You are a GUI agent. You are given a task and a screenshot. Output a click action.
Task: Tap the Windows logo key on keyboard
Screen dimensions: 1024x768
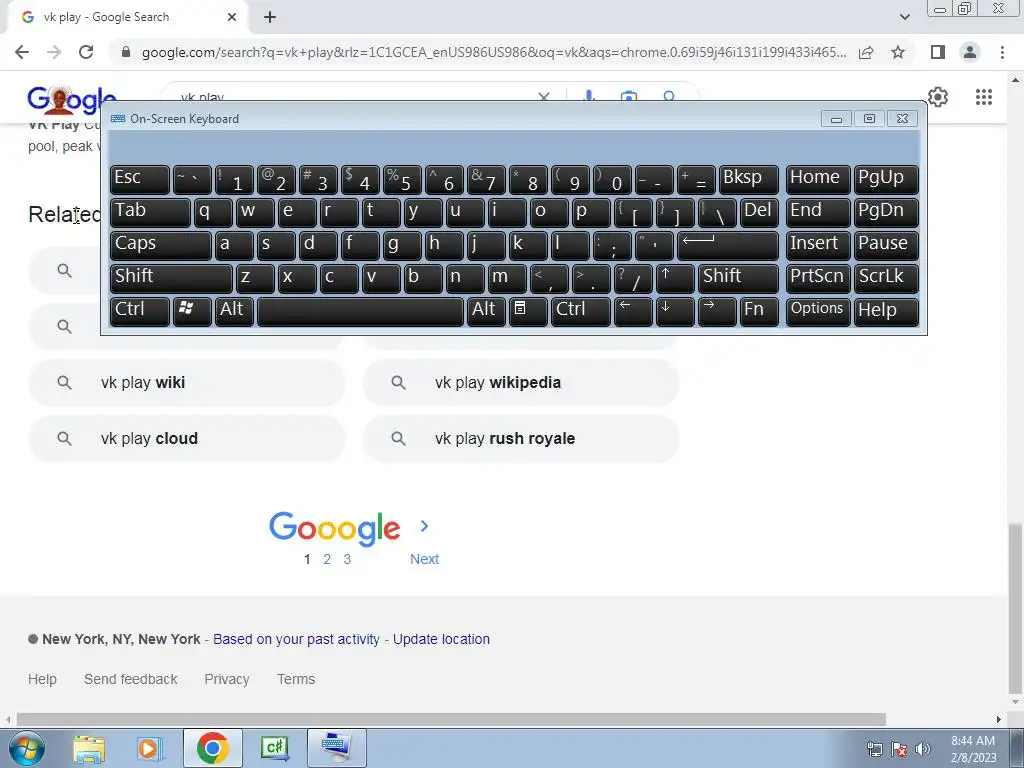click(x=192, y=311)
